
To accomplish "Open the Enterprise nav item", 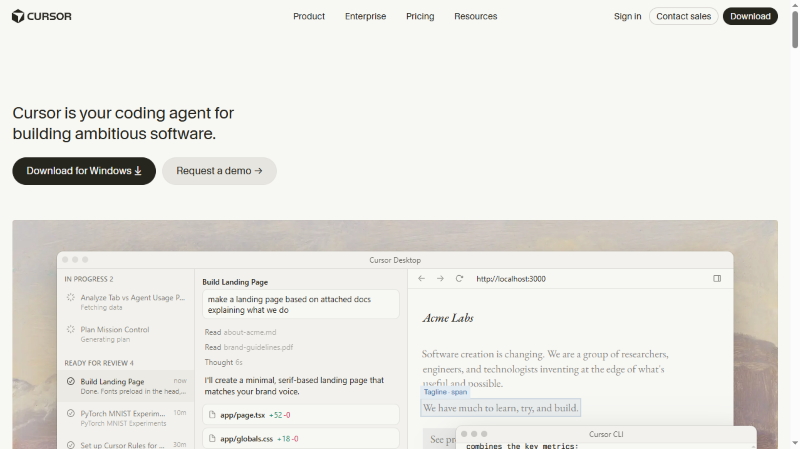I will [x=365, y=16].
